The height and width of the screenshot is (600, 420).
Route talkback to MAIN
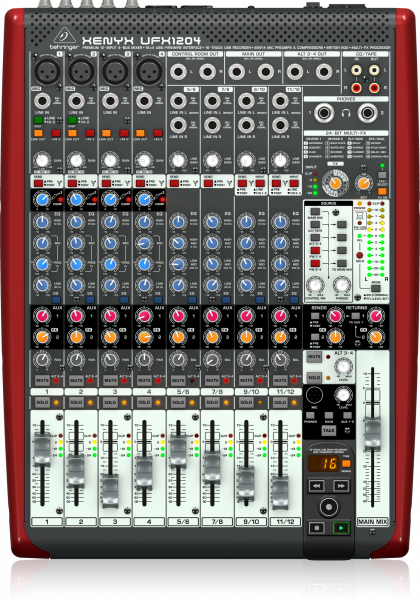point(329,415)
